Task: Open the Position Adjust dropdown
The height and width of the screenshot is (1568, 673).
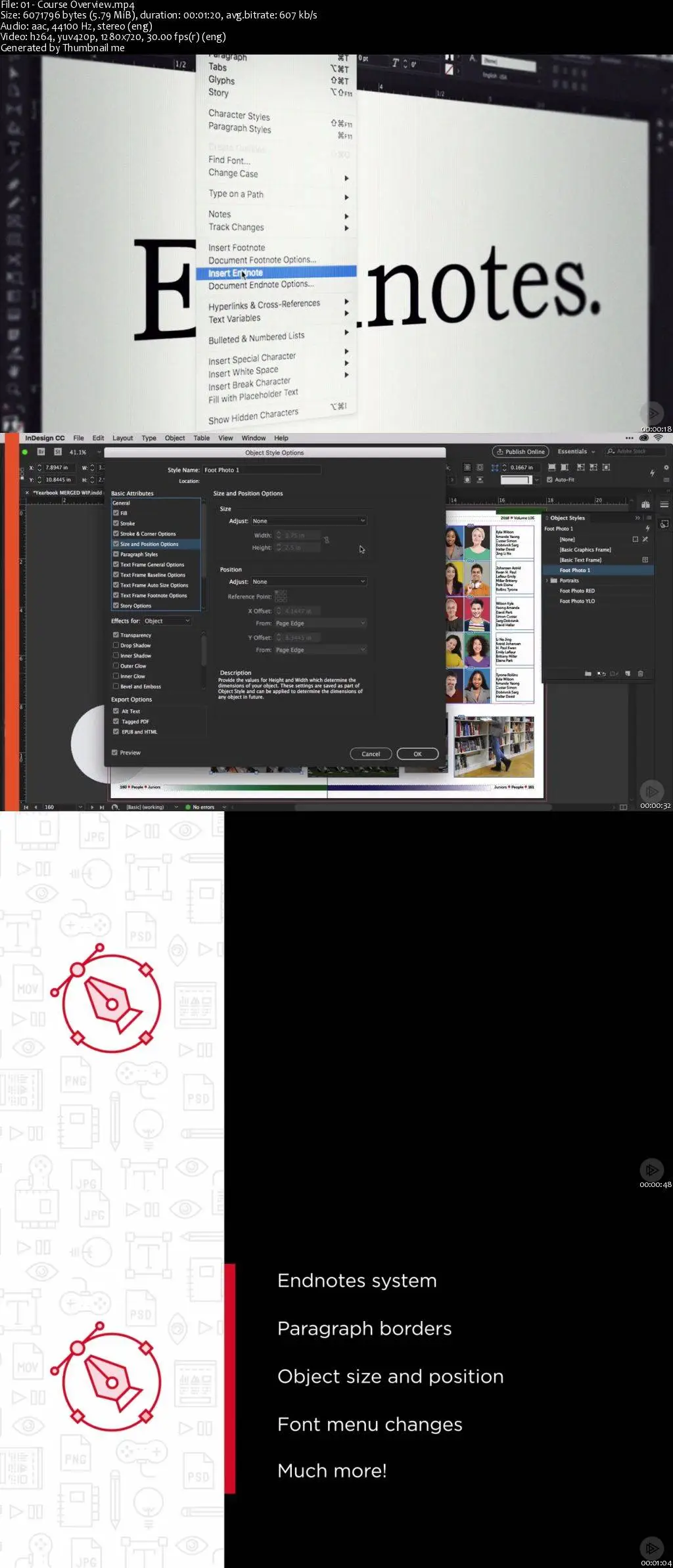Action: click(x=308, y=581)
